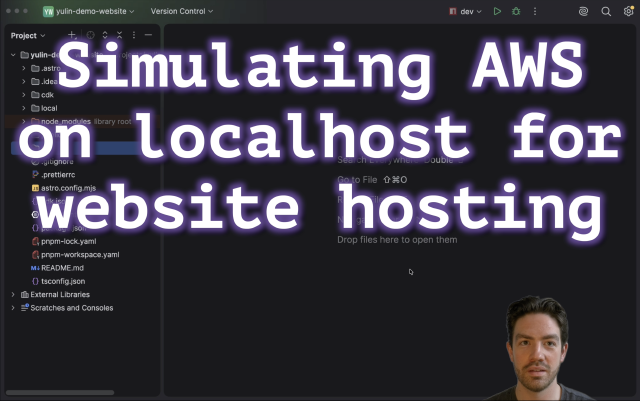Expand the local folder

[24, 108]
